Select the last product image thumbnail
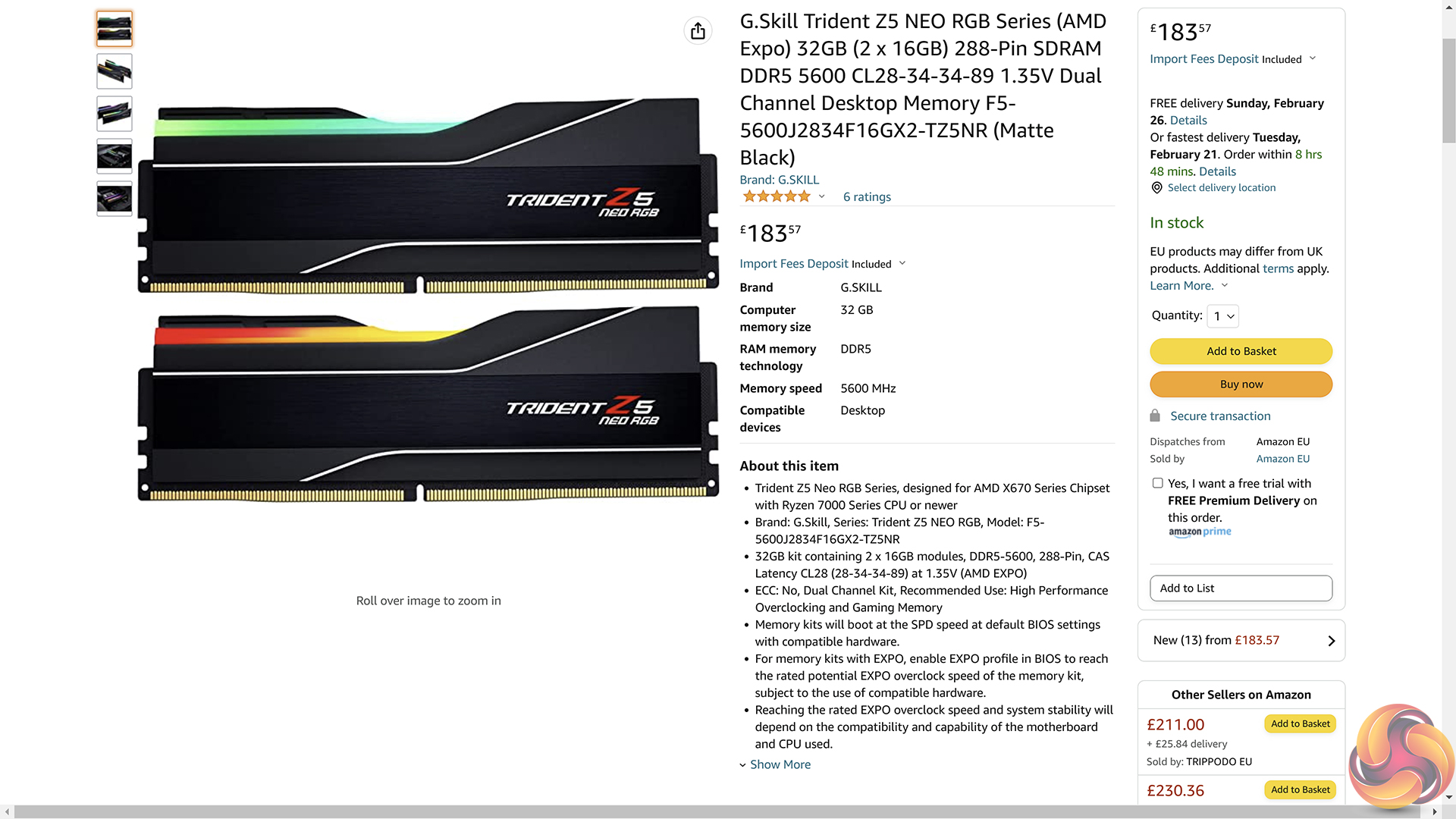Image resolution: width=1456 pixels, height=819 pixels. click(x=115, y=199)
